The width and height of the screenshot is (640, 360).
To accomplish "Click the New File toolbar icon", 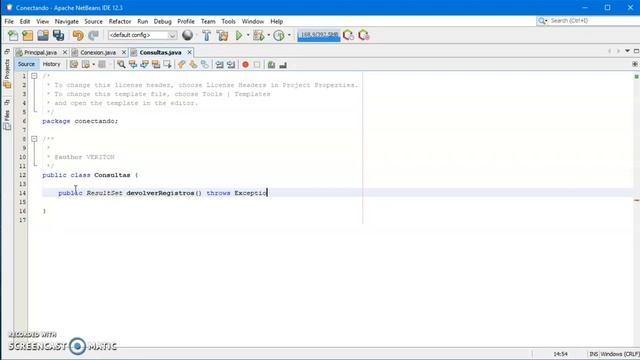I will tap(13, 36).
